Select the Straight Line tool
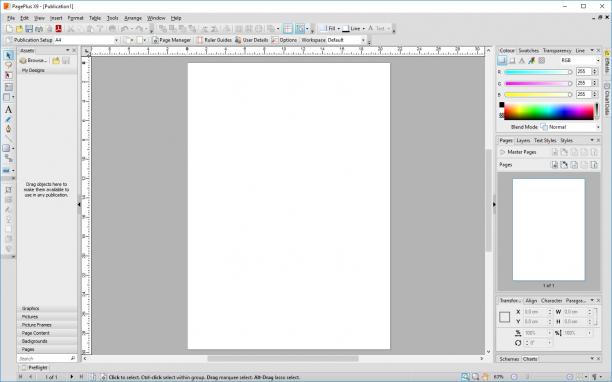This screenshot has width=612, height=382. 8,139
